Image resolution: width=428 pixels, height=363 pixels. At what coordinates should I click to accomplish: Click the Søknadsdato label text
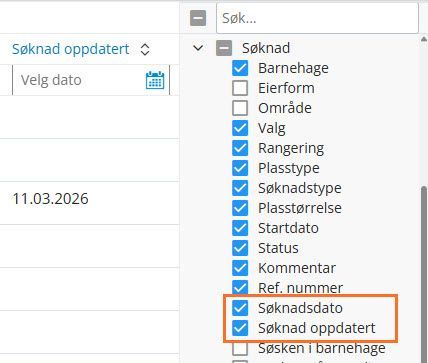[x=300, y=308]
